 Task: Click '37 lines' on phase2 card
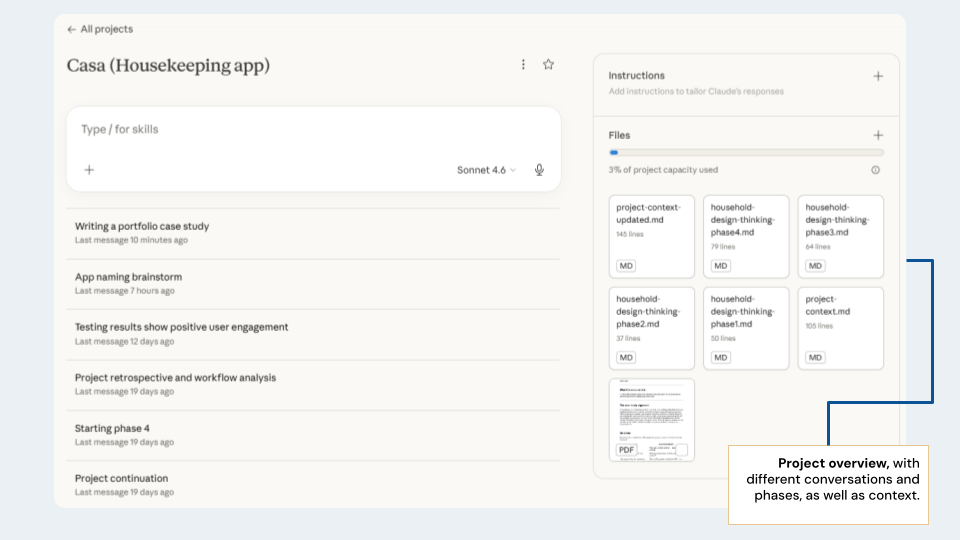point(628,339)
